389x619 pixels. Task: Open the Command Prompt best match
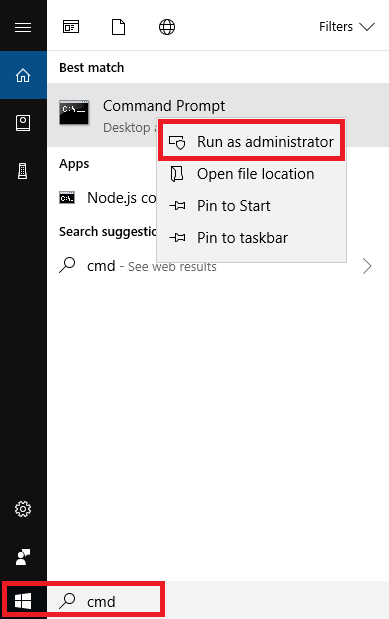[x=218, y=115]
